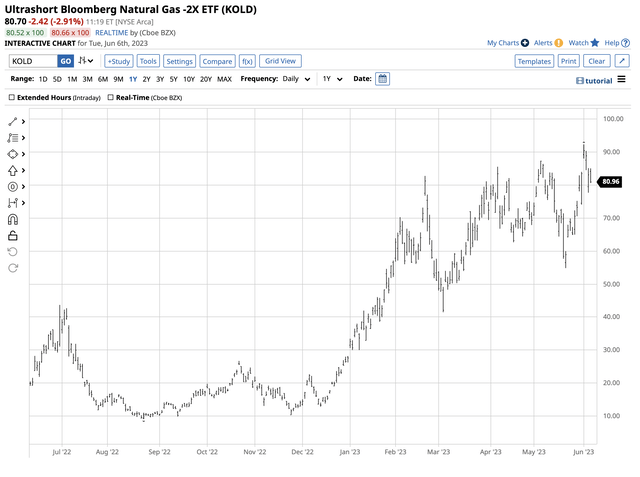Pick the measure/range tool icon
The height and width of the screenshot is (477, 640).
13,203
